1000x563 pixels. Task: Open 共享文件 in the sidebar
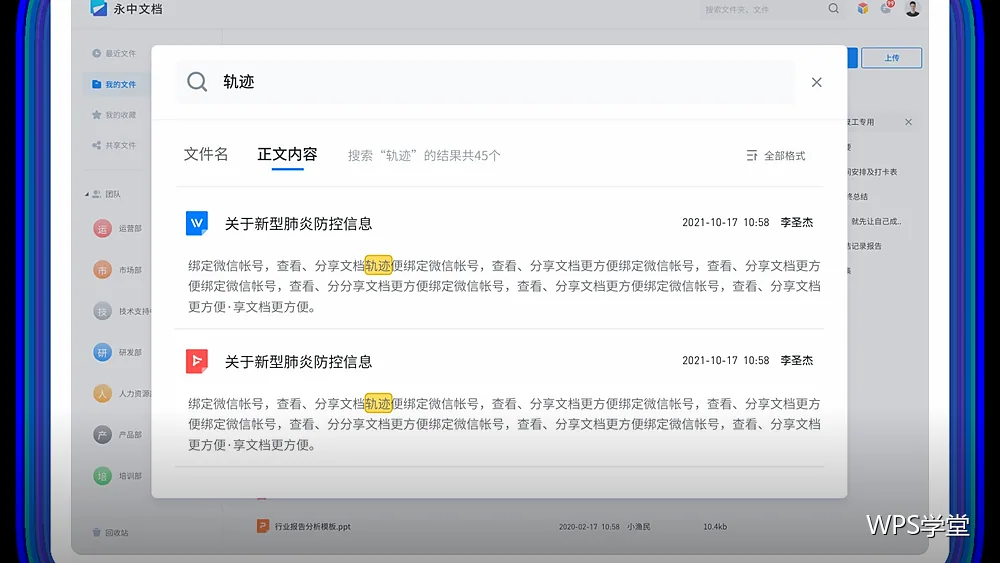[114, 145]
